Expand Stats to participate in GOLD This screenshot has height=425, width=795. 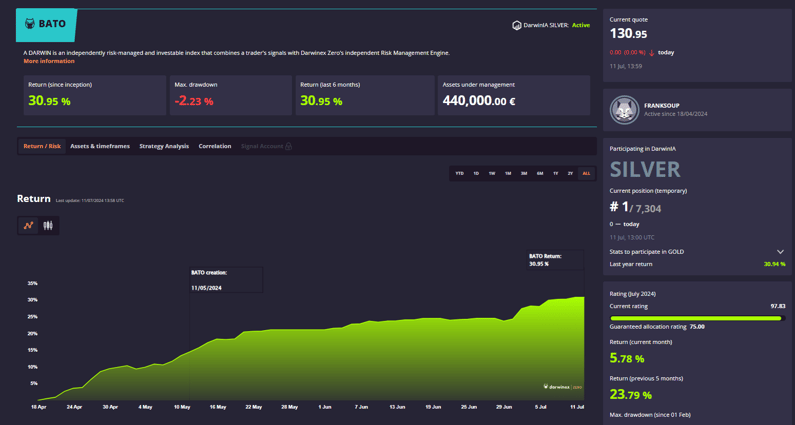[x=780, y=252]
